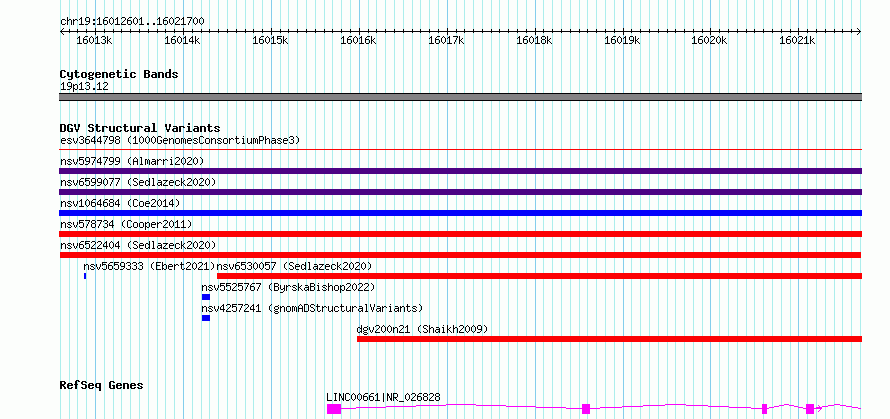Click the 16013k ruler position
The width and height of the screenshot is (890, 419).
pyautogui.click(x=94, y=40)
